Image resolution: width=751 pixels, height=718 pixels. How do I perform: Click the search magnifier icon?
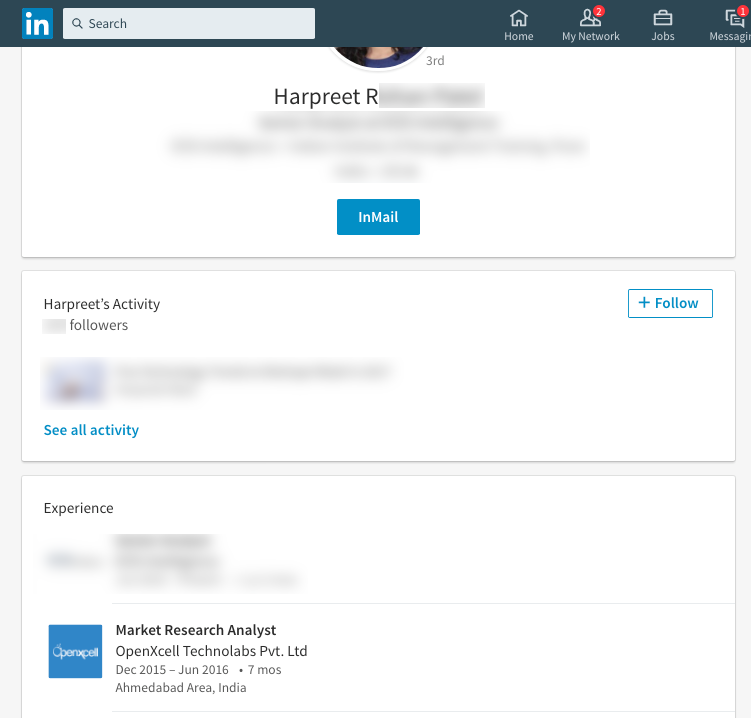coord(77,23)
